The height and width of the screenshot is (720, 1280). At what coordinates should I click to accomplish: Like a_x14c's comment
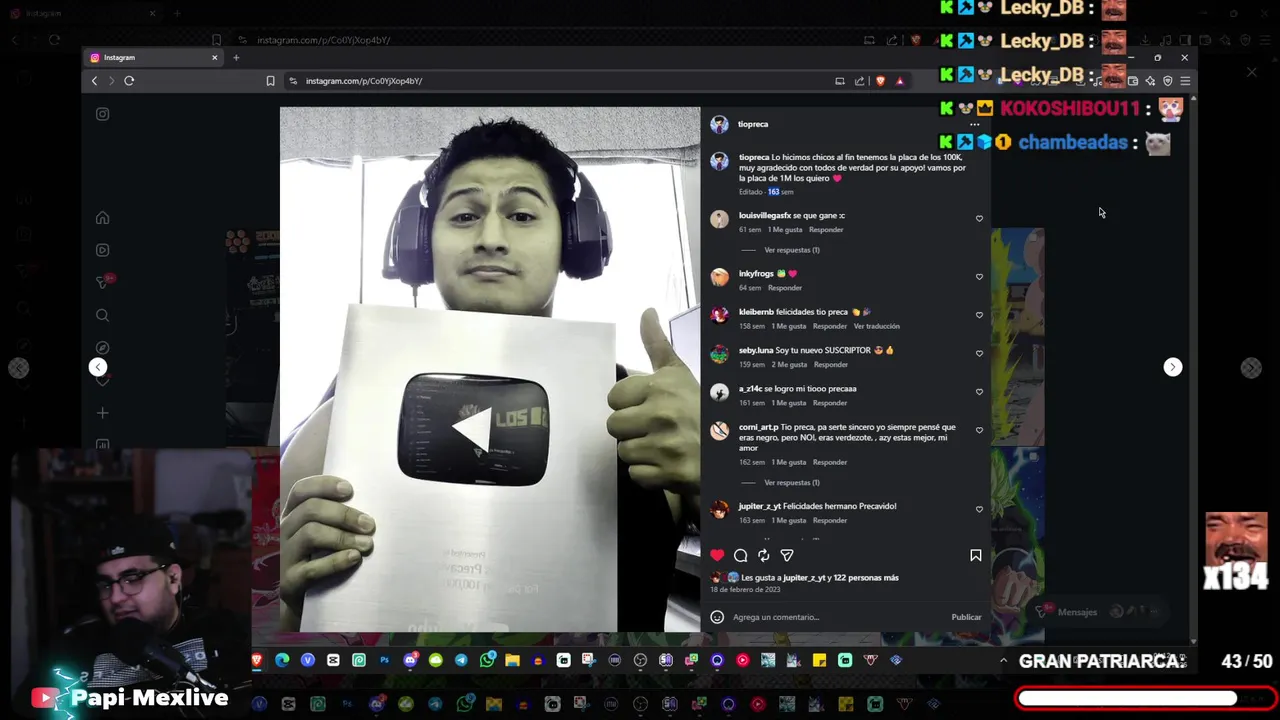979,391
